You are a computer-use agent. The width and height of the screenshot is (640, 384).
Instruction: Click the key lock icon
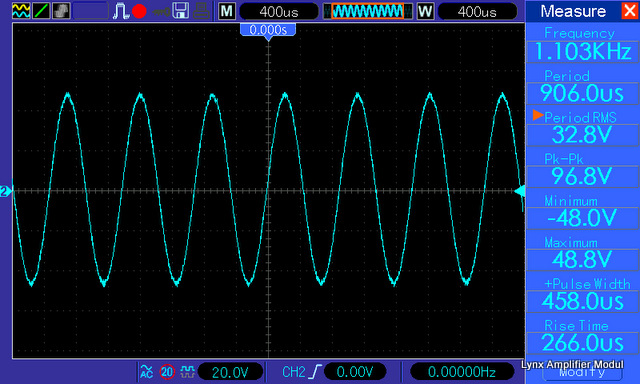tap(160, 12)
